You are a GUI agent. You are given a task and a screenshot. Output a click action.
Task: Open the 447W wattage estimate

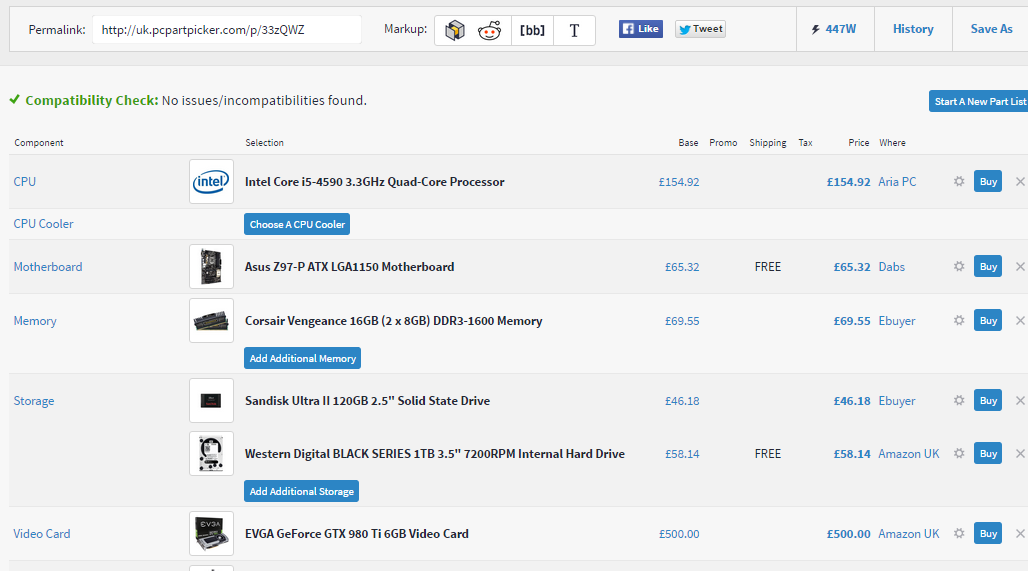pos(835,29)
